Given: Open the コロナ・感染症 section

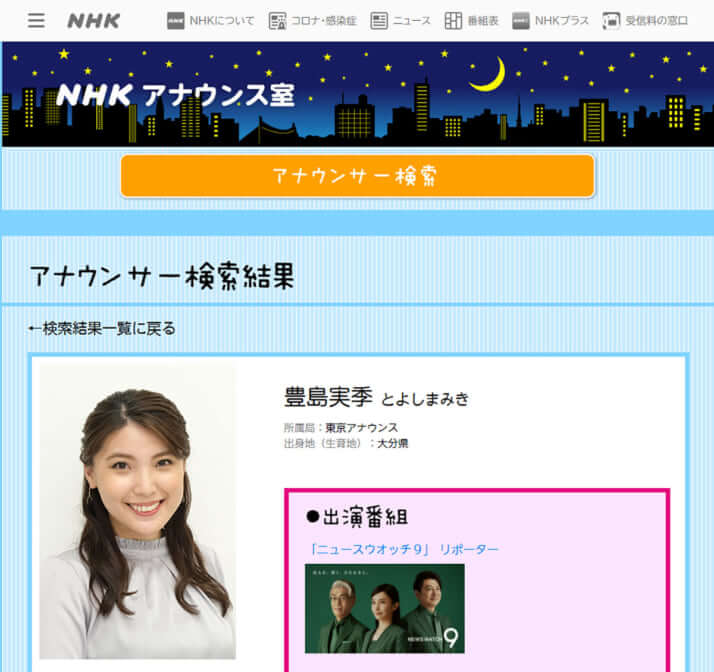Looking at the screenshot, I should coord(312,21).
